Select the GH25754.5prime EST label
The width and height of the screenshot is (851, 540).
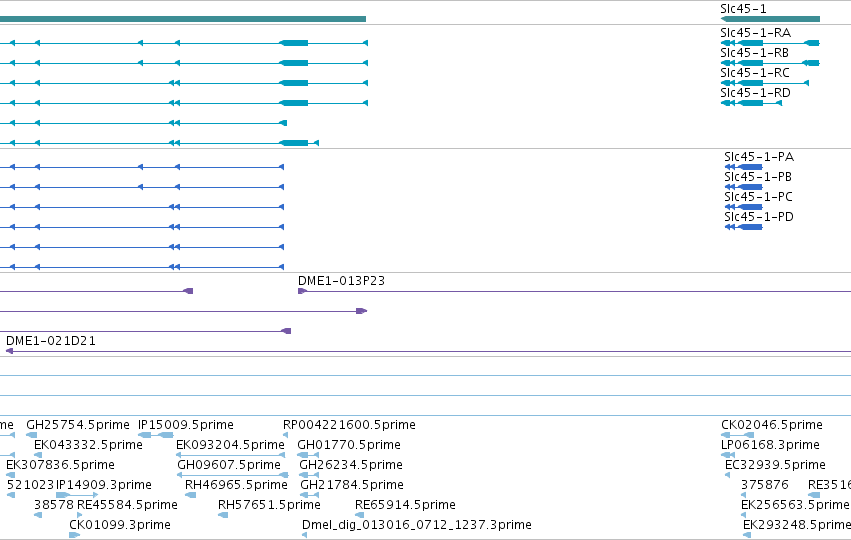[x=78, y=425]
